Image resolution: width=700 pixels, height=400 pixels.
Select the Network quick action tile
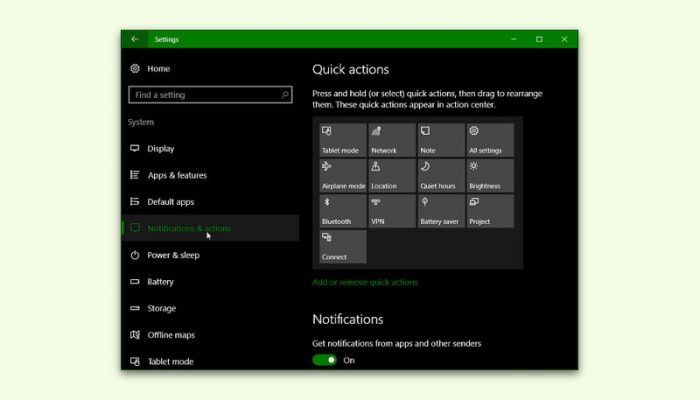(392, 140)
